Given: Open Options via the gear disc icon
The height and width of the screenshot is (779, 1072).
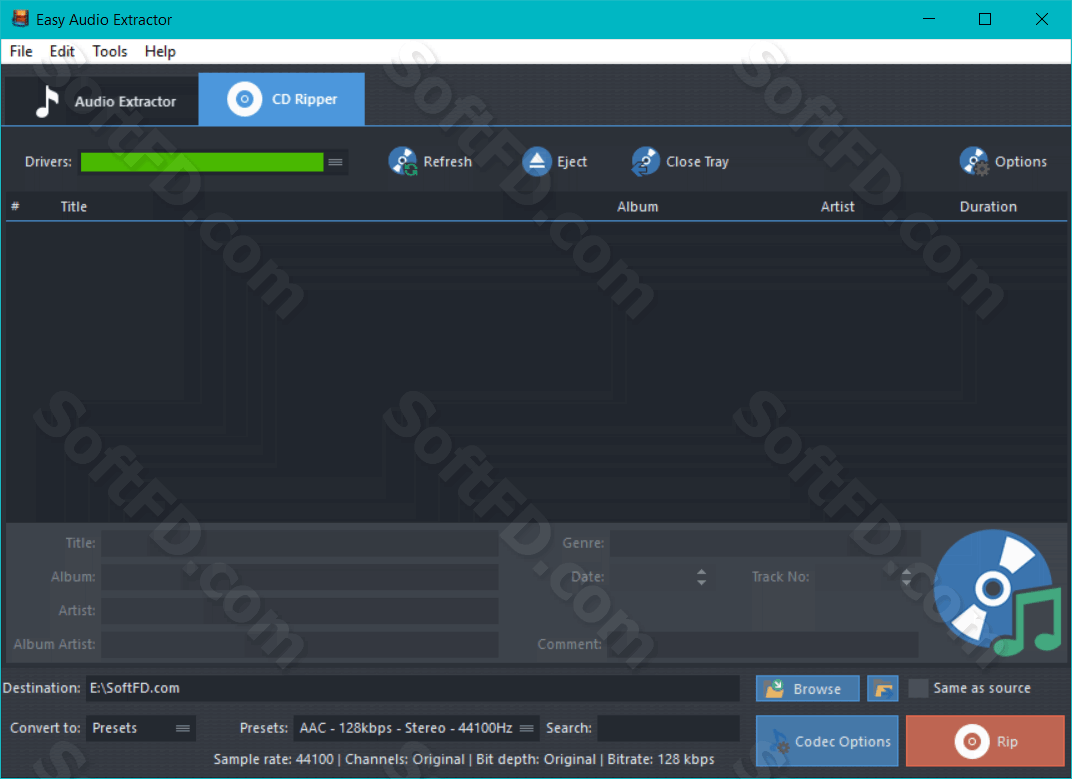Looking at the screenshot, I should (x=974, y=161).
